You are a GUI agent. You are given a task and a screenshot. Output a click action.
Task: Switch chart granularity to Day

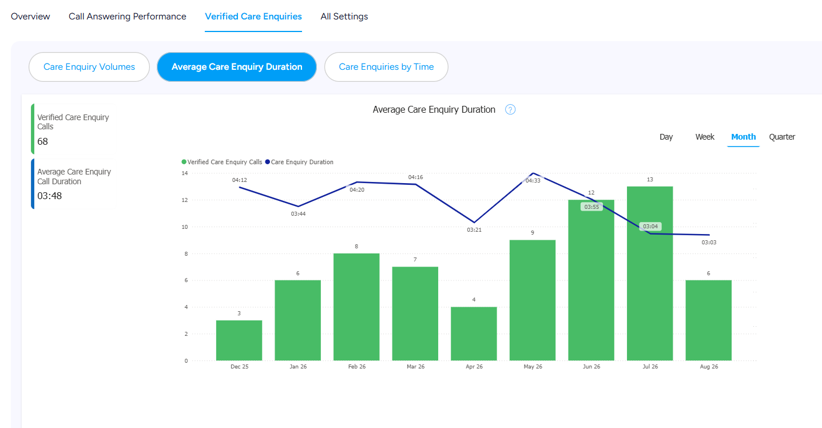tap(666, 137)
